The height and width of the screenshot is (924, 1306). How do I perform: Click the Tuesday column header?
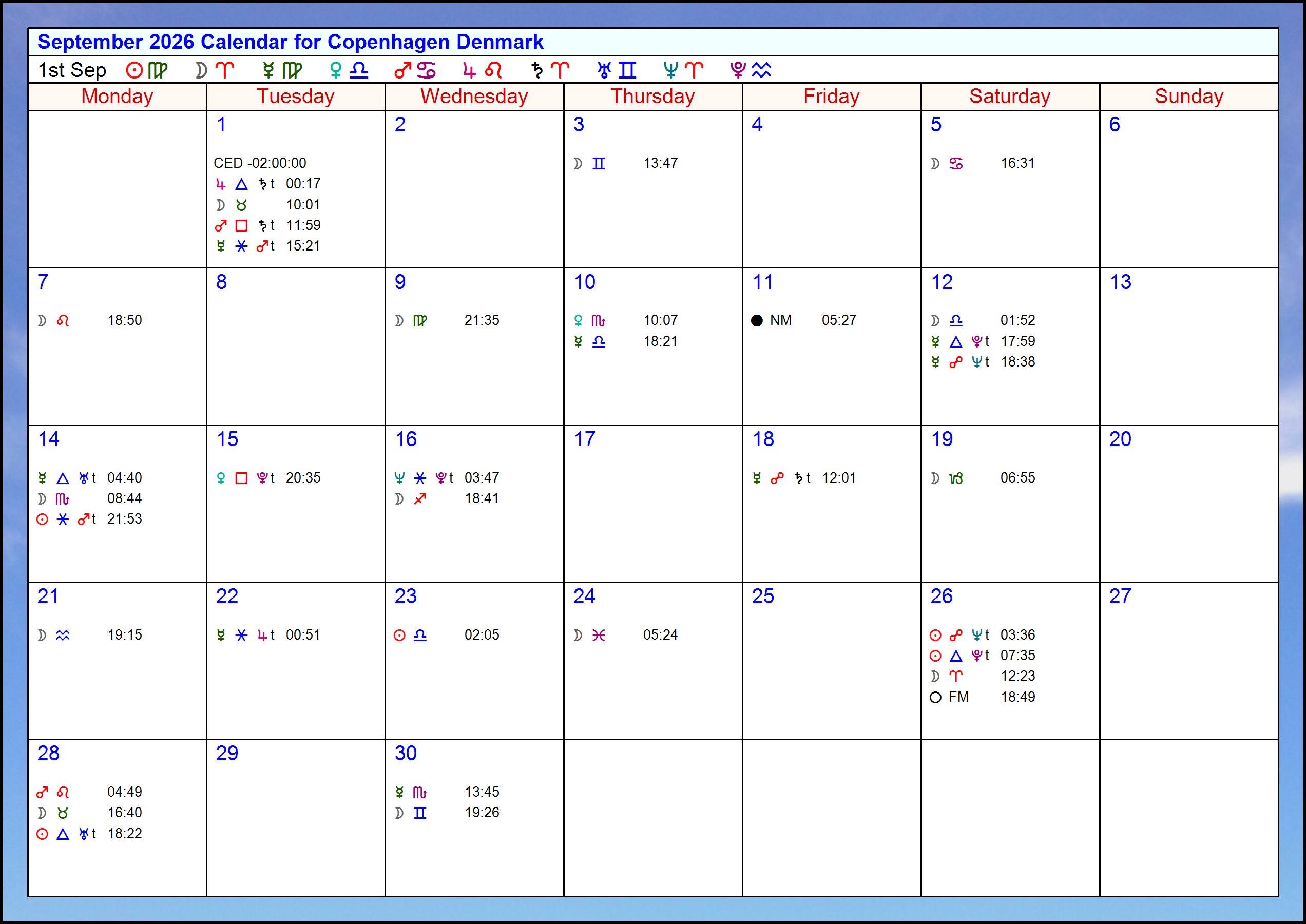pyautogui.click(x=295, y=96)
